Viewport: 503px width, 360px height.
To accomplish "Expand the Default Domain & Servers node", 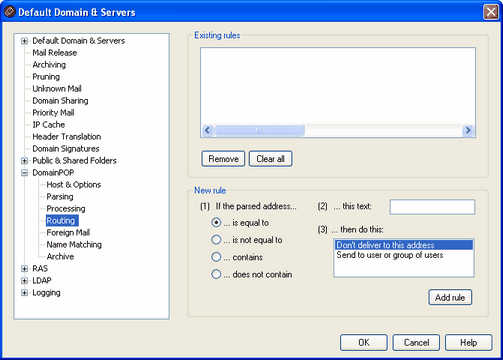I will pos(24,41).
